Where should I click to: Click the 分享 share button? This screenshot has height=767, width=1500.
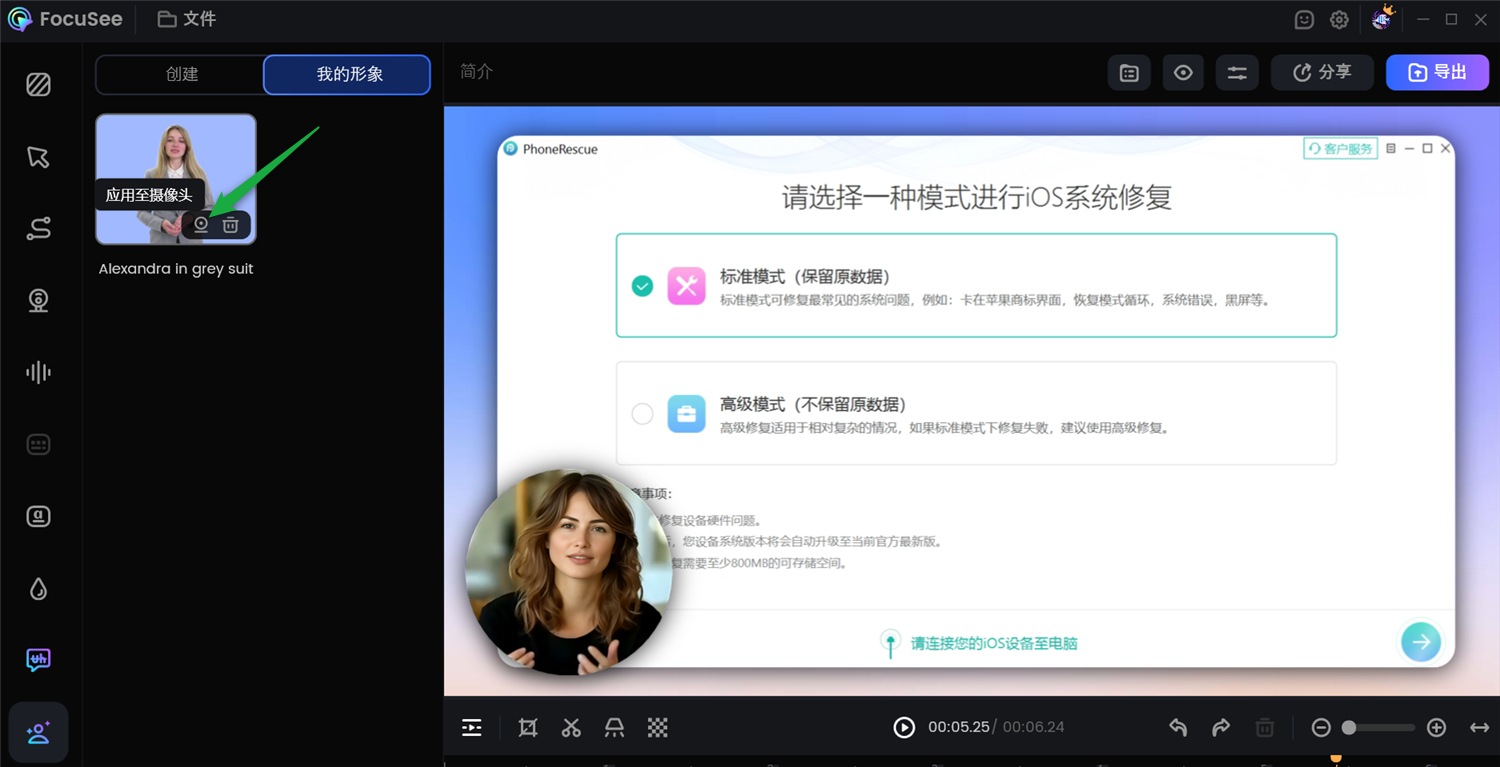click(1322, 72)
